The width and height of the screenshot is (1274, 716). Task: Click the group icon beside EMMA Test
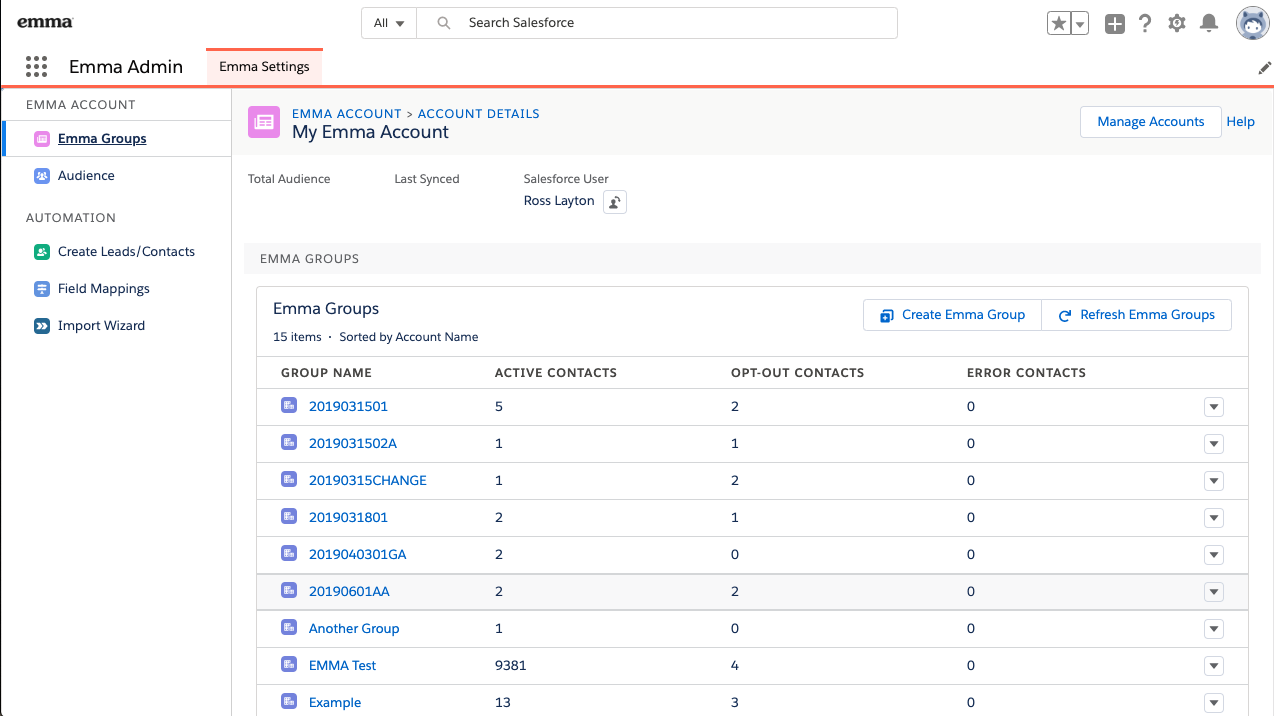point(289,664)
